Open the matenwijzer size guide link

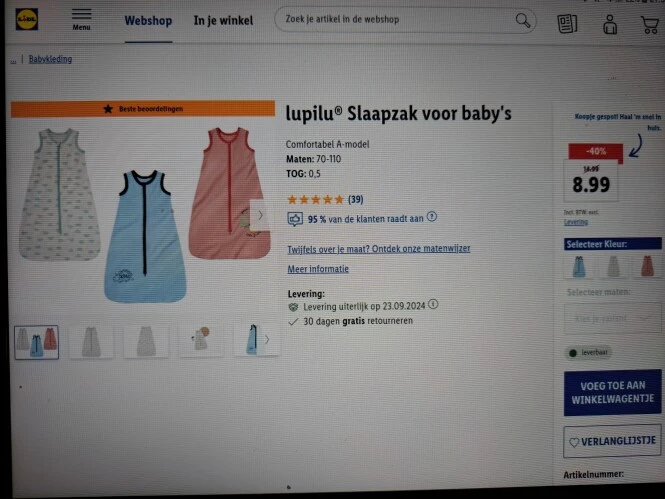click(x=379, y=249)
